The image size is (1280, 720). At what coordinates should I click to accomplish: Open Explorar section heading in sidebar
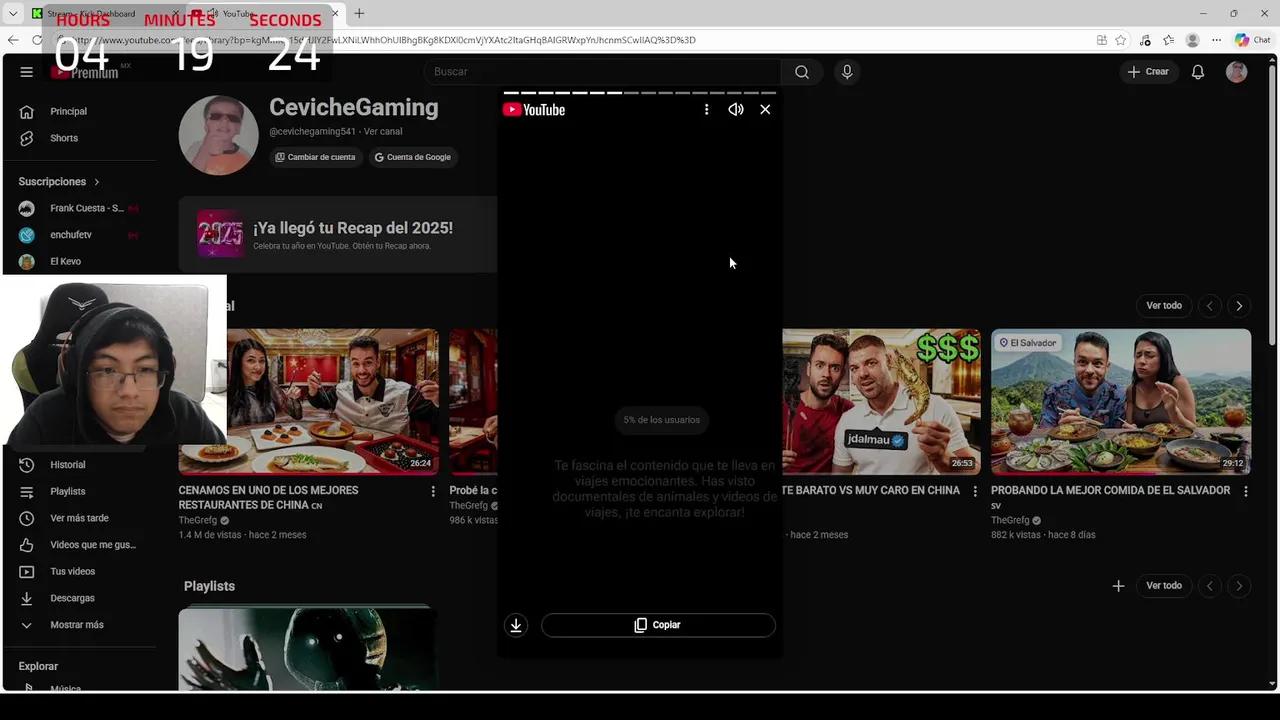pos(38,666)
